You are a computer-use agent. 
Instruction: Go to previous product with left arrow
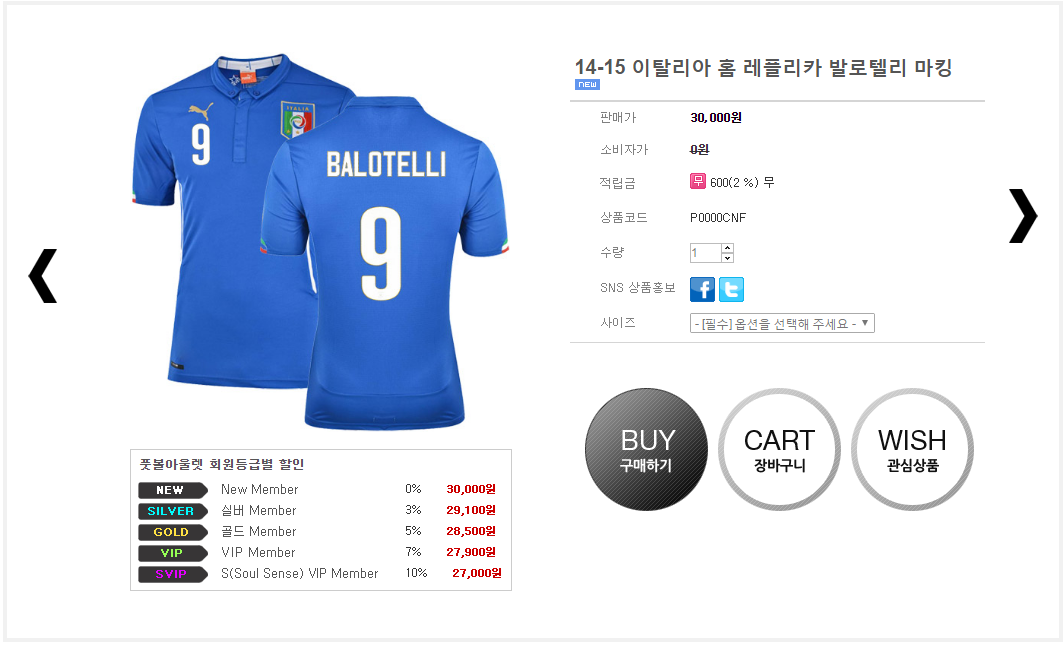[x=43, y=275]
